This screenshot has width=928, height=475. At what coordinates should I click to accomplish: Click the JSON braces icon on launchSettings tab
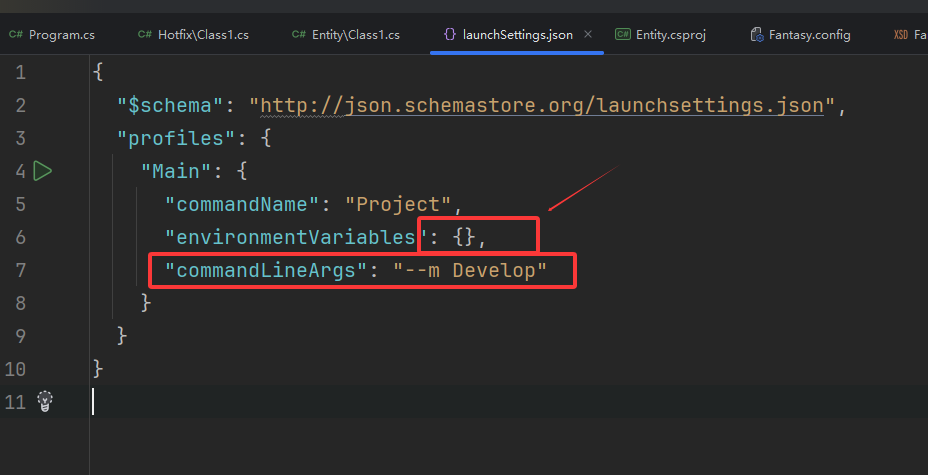(x=449, y=35)
